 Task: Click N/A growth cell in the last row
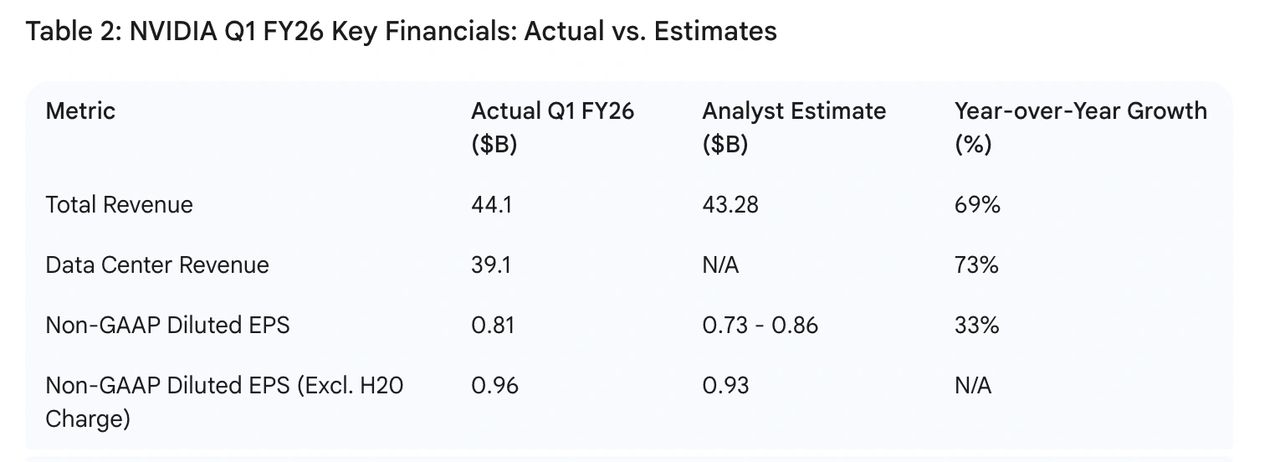[x=972, y=385]
